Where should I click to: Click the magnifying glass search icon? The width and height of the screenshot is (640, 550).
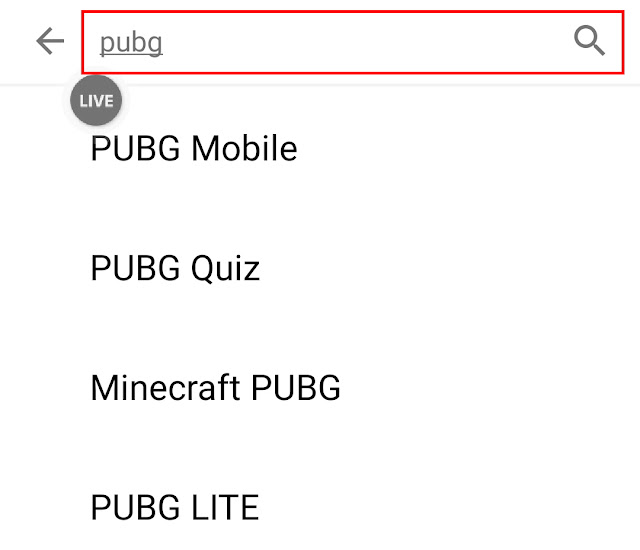[589, 40]
